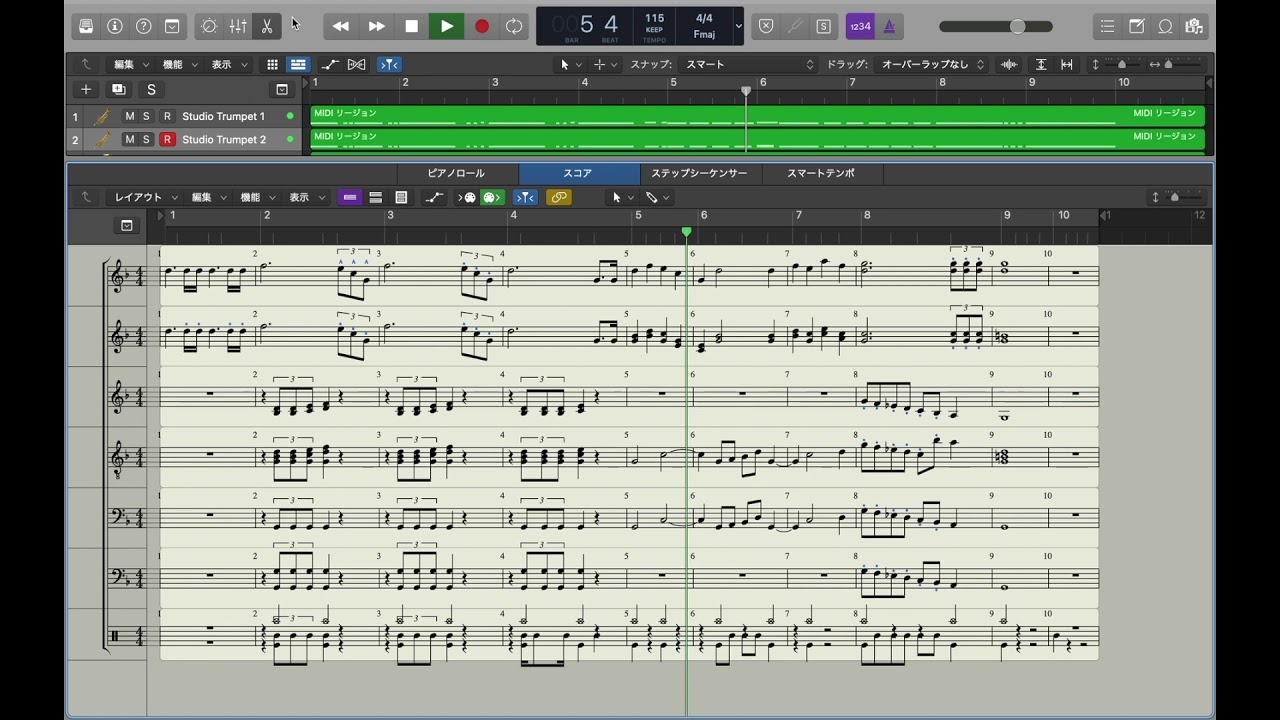Open the Loop Browser icon
This screenshot has width=1280, height=720.
[1165, 26]
